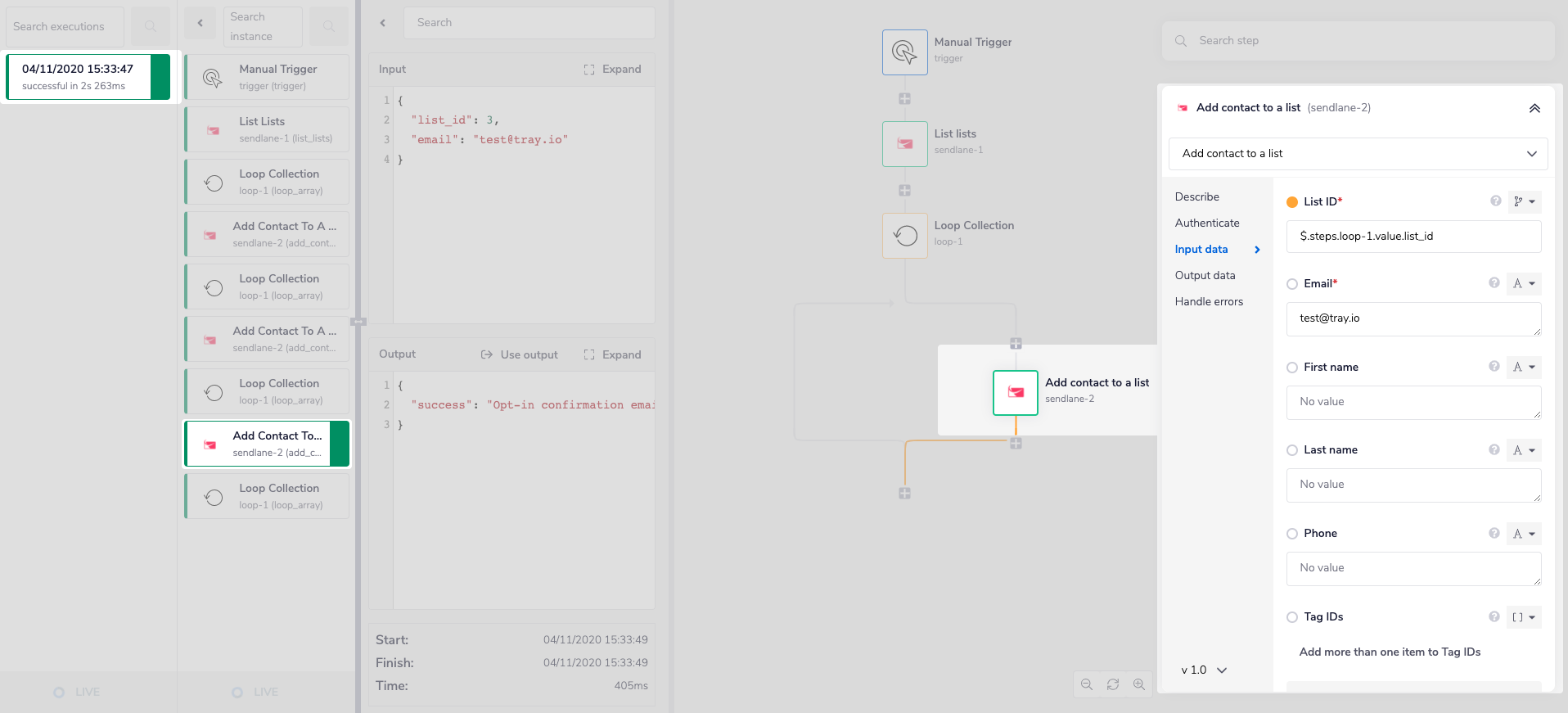This screenshot has width=1568, height=713.
Task: Toggle the First name radio button
Action: pyautogui.click(x=1292, y=368)
